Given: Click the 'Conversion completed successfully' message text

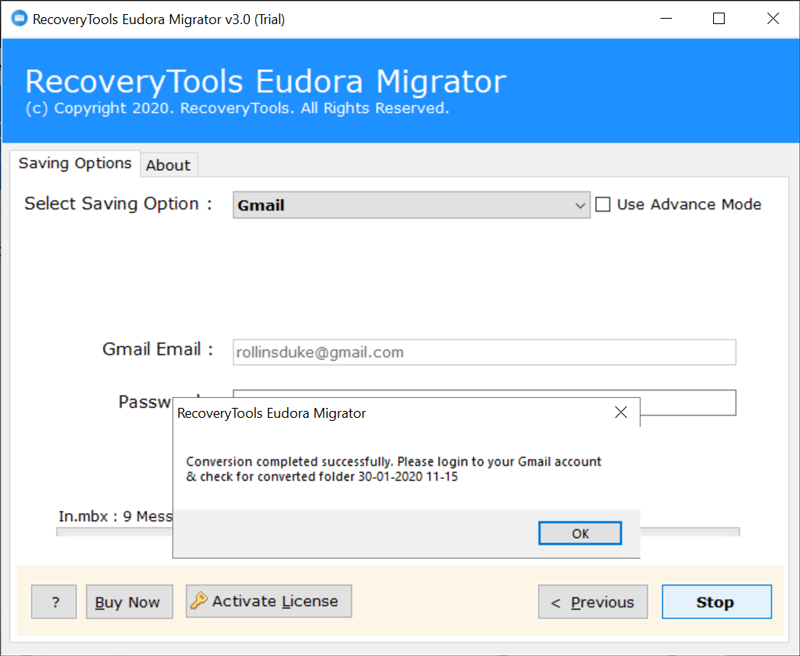Looking at the screenshot, I should [x=393, y=469].
